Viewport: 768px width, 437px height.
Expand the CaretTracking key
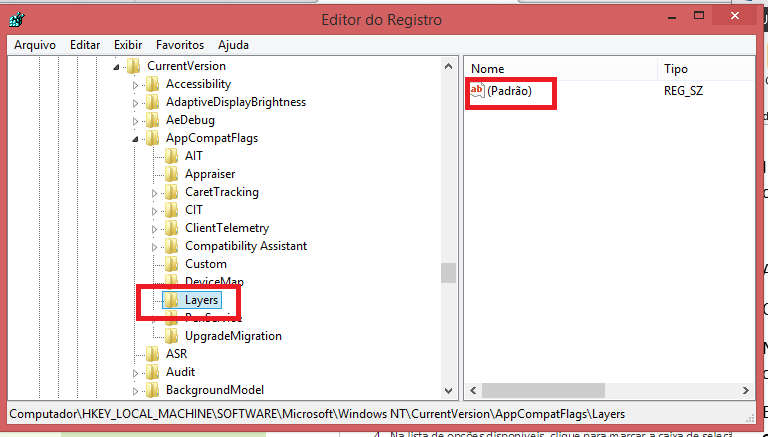(x=154, y=193)
